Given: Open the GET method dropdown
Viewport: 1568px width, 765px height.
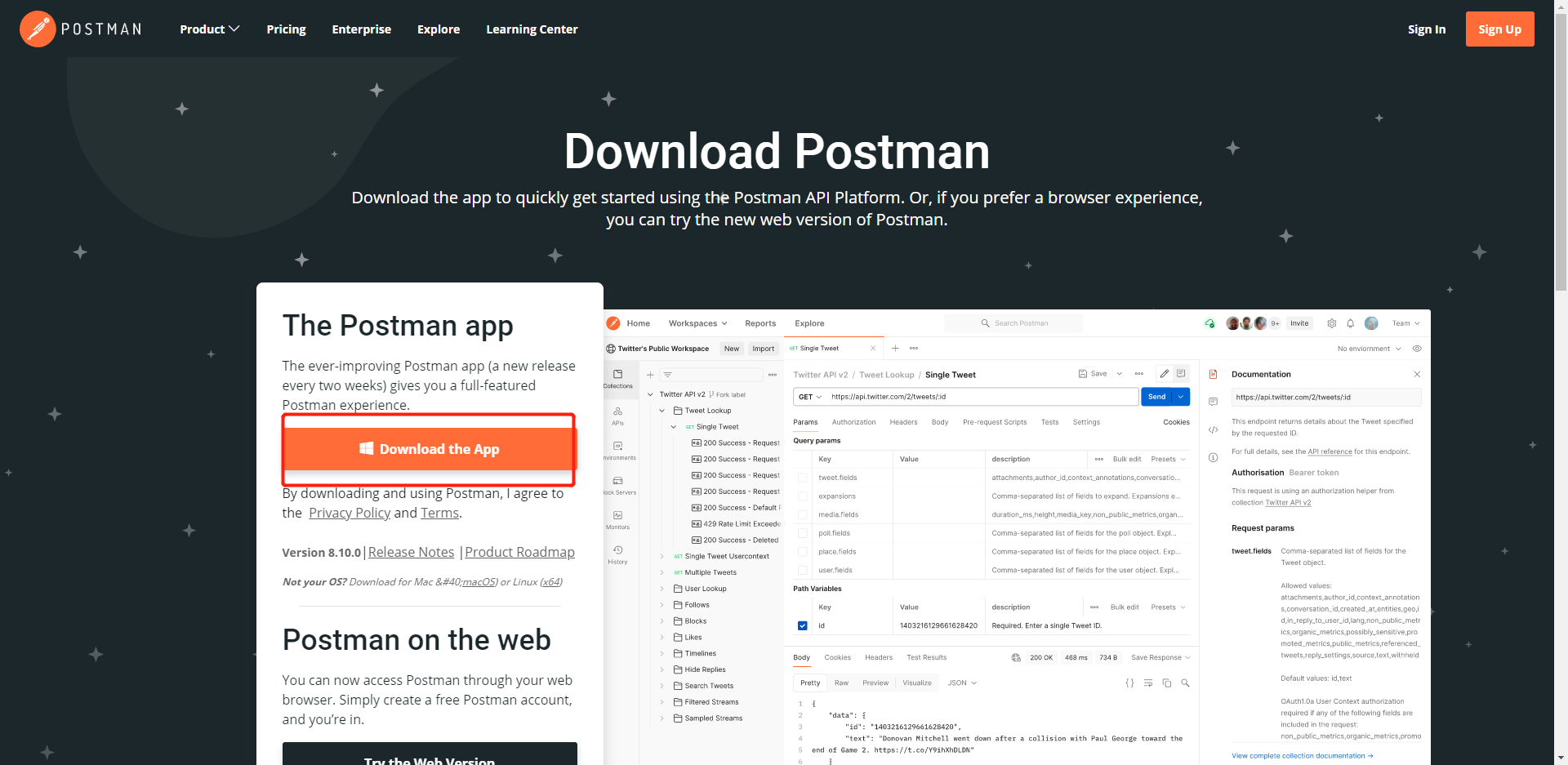Looking at the screenshot, I should [x=810, y=397].
